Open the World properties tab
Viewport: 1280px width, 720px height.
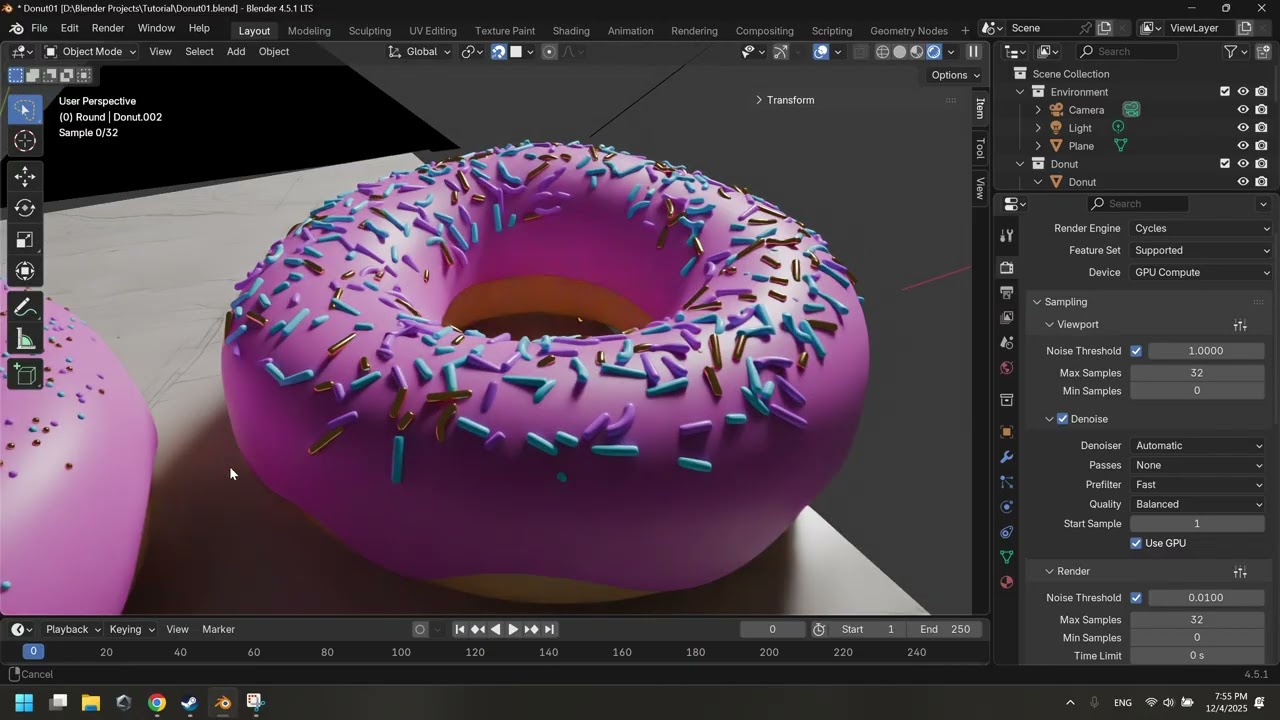click(1007, 367)
